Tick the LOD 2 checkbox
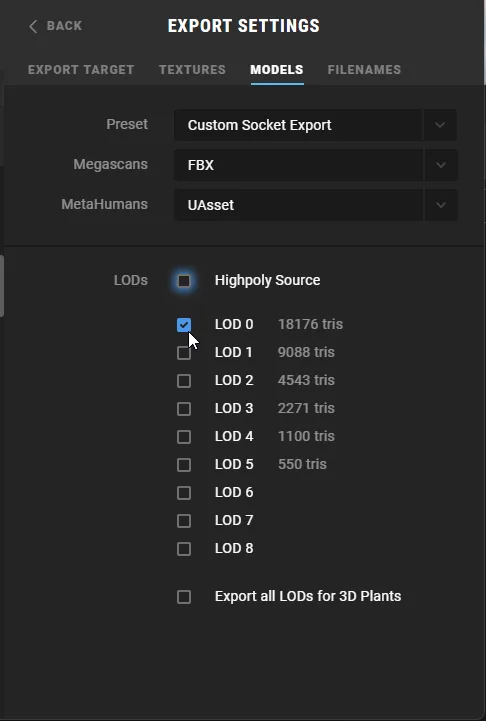The height and width of the screenshot is (721, 486). pos(184,381)
